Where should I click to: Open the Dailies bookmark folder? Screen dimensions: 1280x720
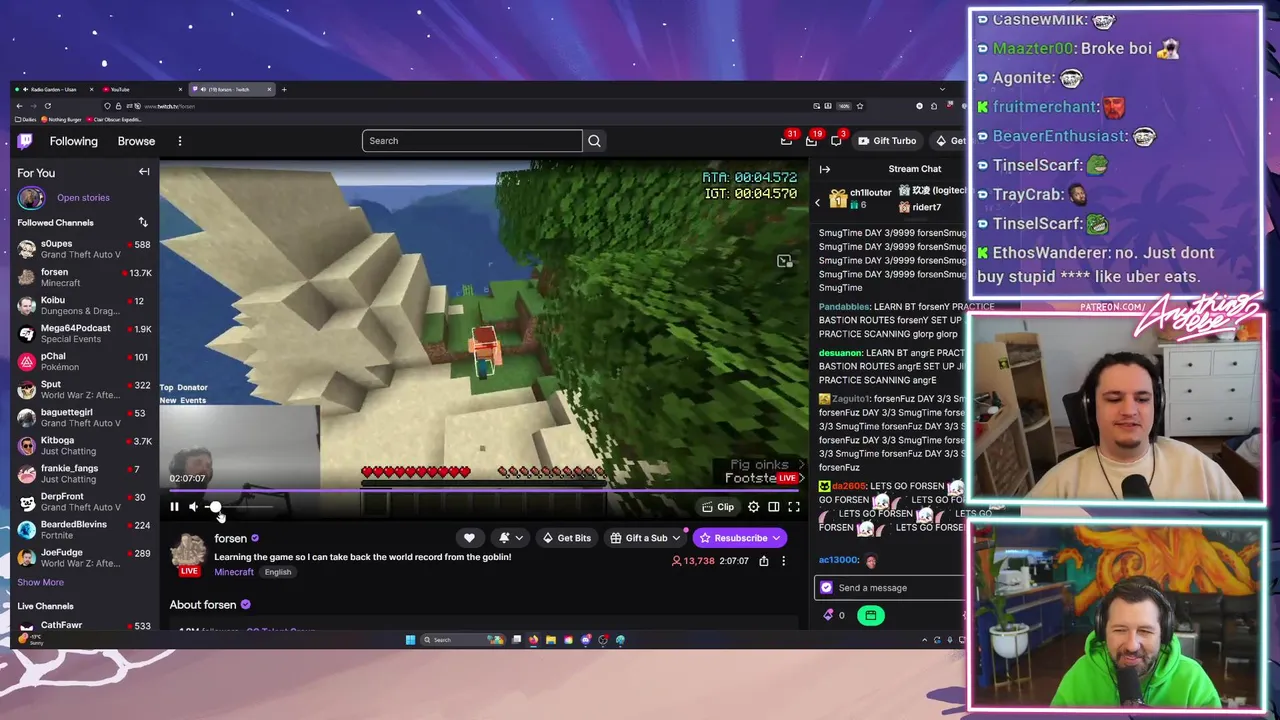26,119
